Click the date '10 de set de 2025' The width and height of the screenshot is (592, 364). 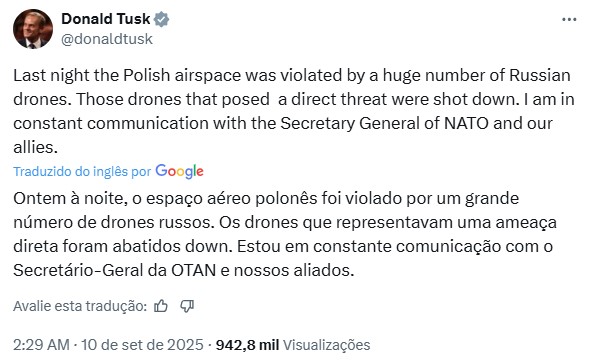click(142, 345)
